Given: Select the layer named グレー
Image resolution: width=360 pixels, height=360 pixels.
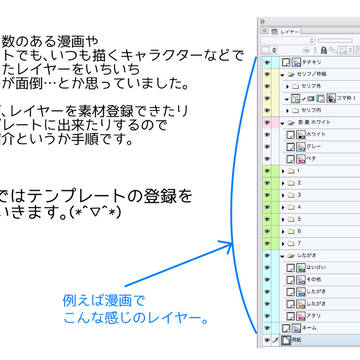Looking at the screenshot, I should [x=313, y=146].
